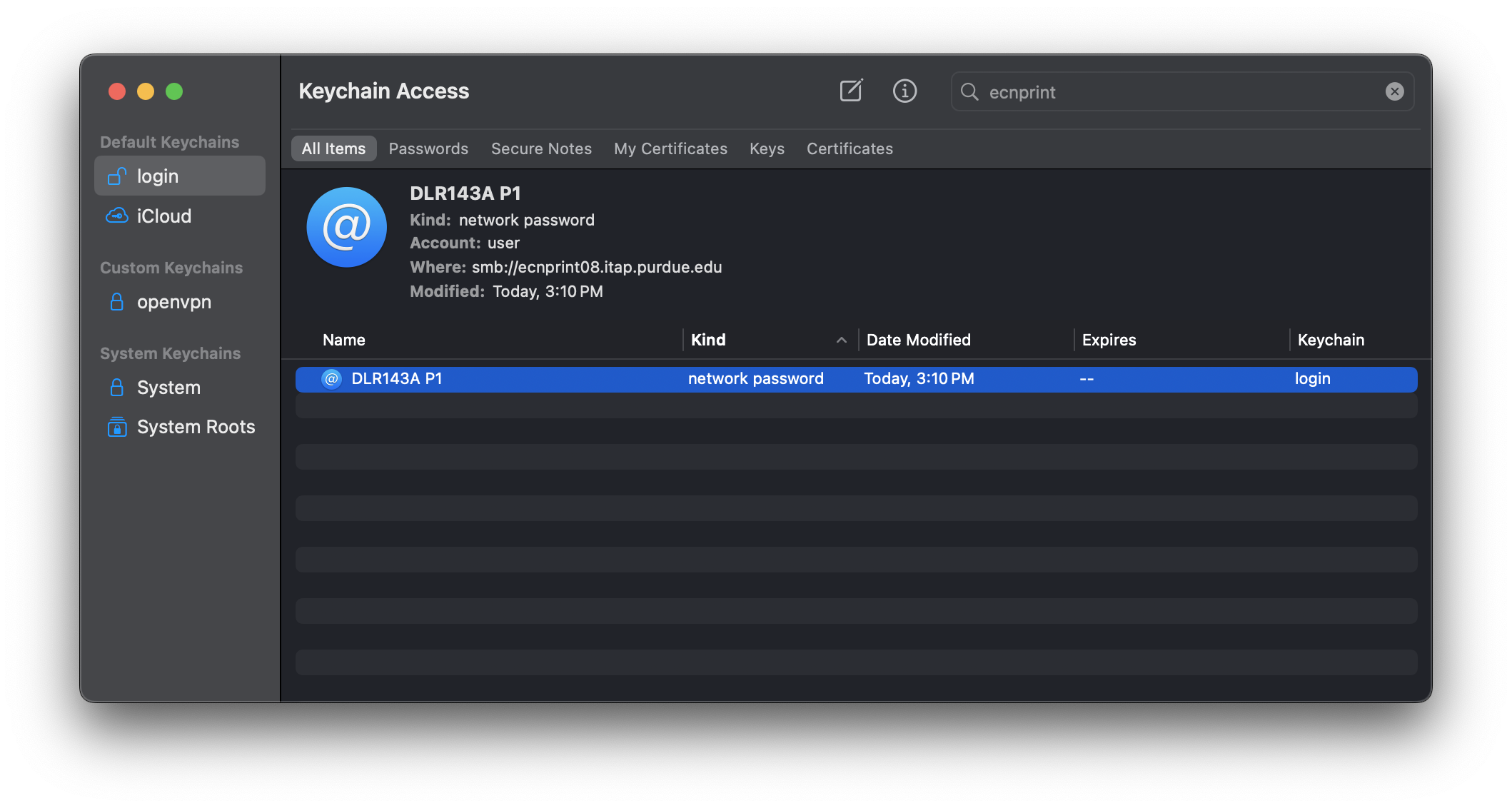Select the iCloud keychain cloud icon
Image resolution: width=1512 pixels, height=808 pixels.
(117, 216)
